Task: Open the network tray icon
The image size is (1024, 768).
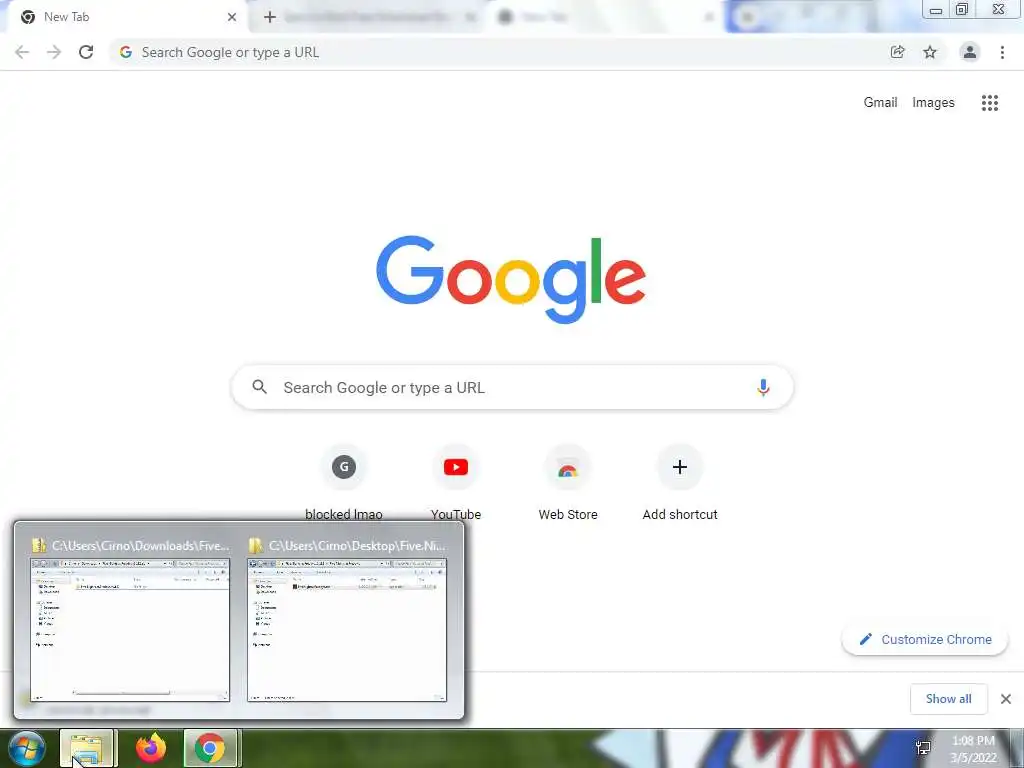Action: tap(923, 748)
